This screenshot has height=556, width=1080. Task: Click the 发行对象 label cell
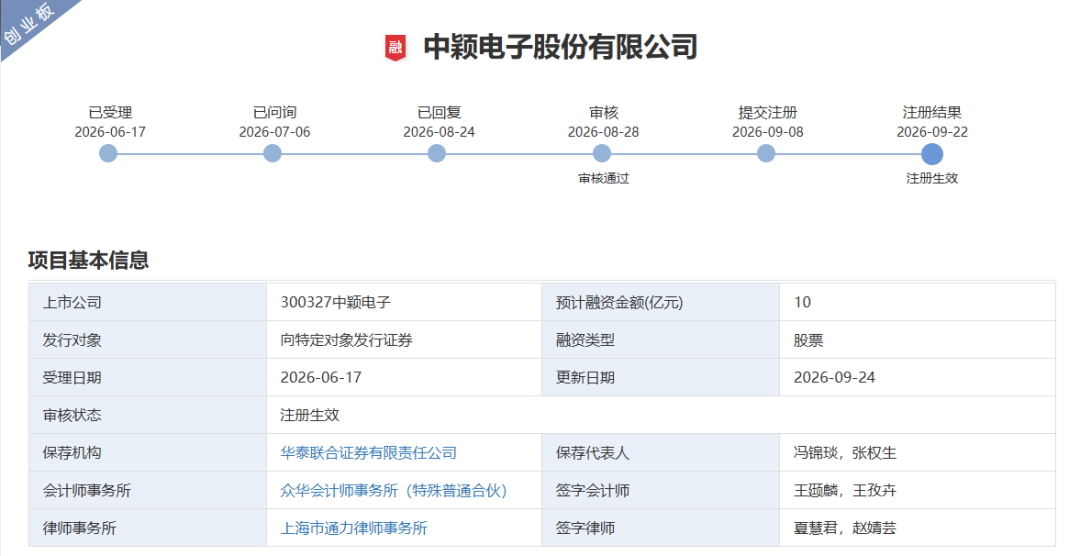(147, 340)
